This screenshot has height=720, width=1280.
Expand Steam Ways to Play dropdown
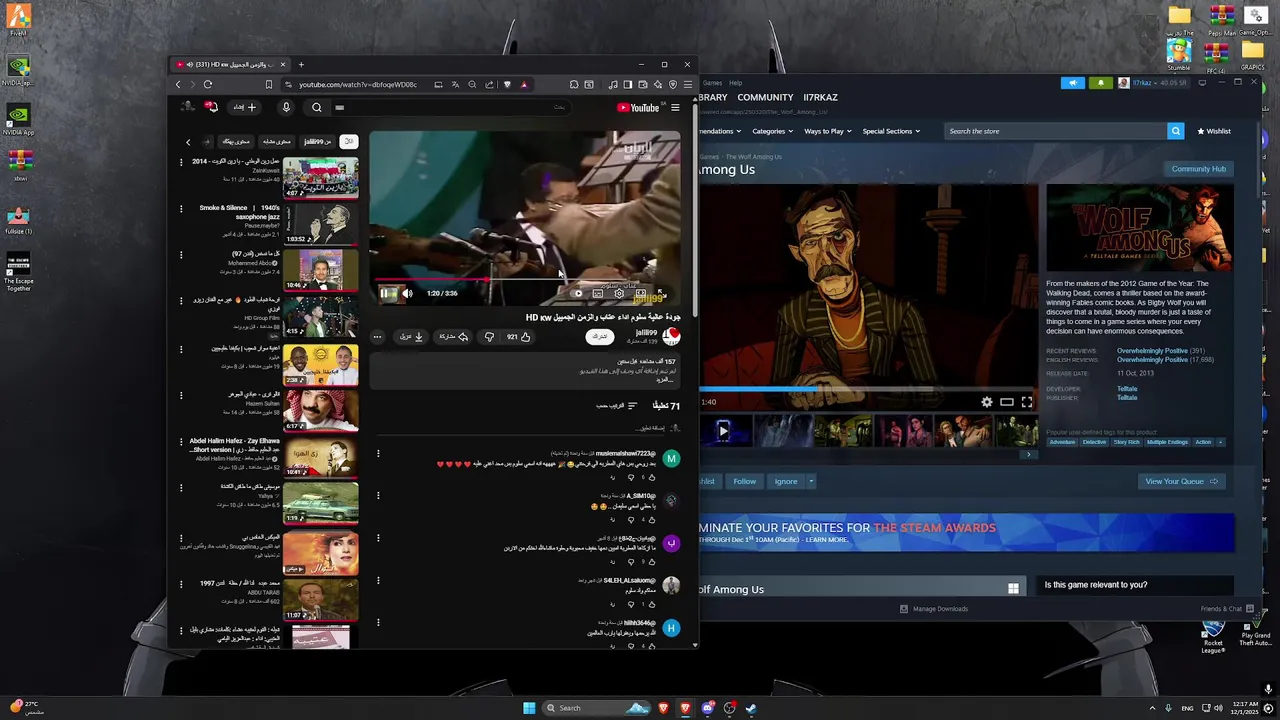[x=826, y=131]
